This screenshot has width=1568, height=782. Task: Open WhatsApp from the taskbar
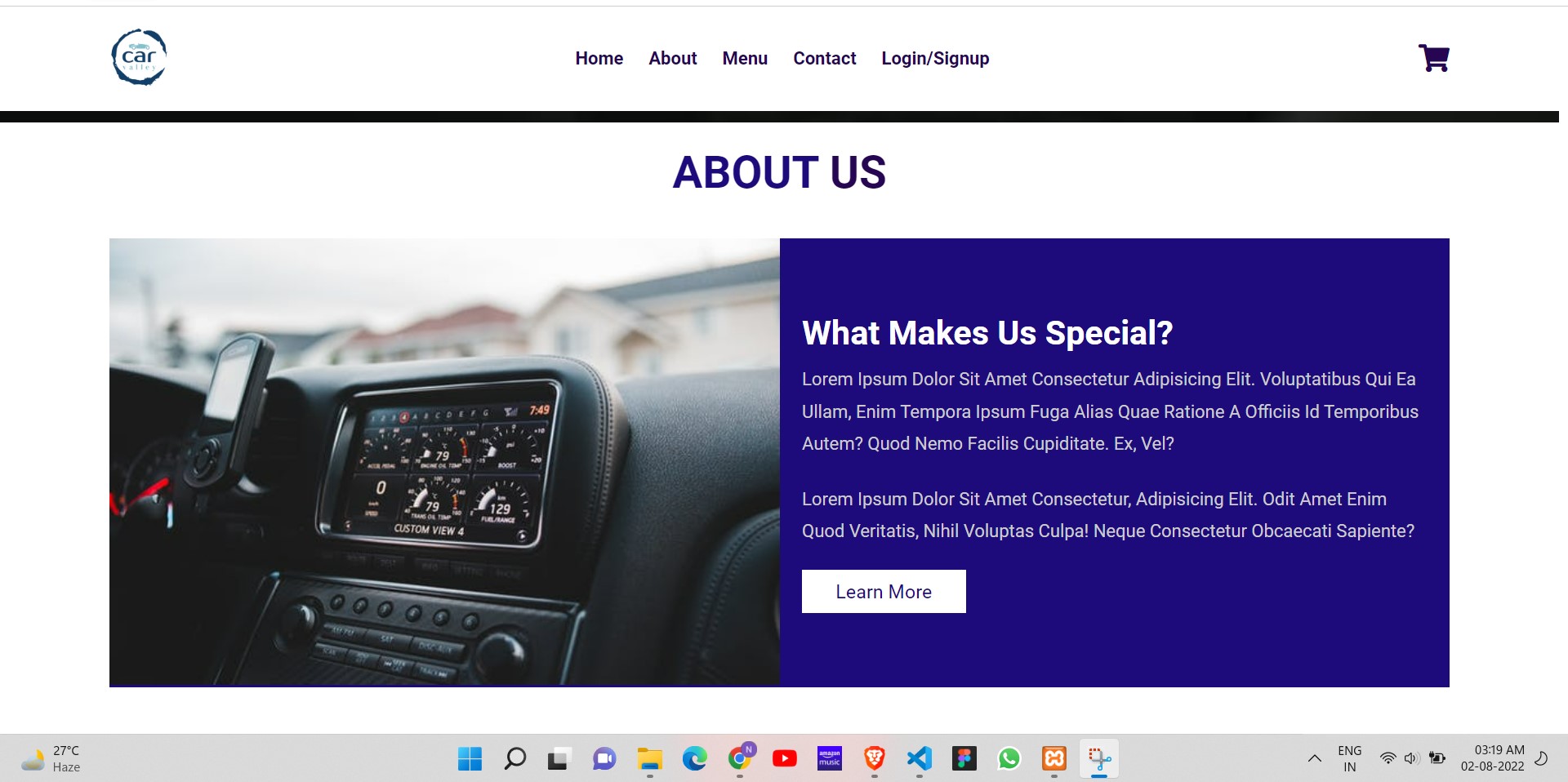[1009, 759]
